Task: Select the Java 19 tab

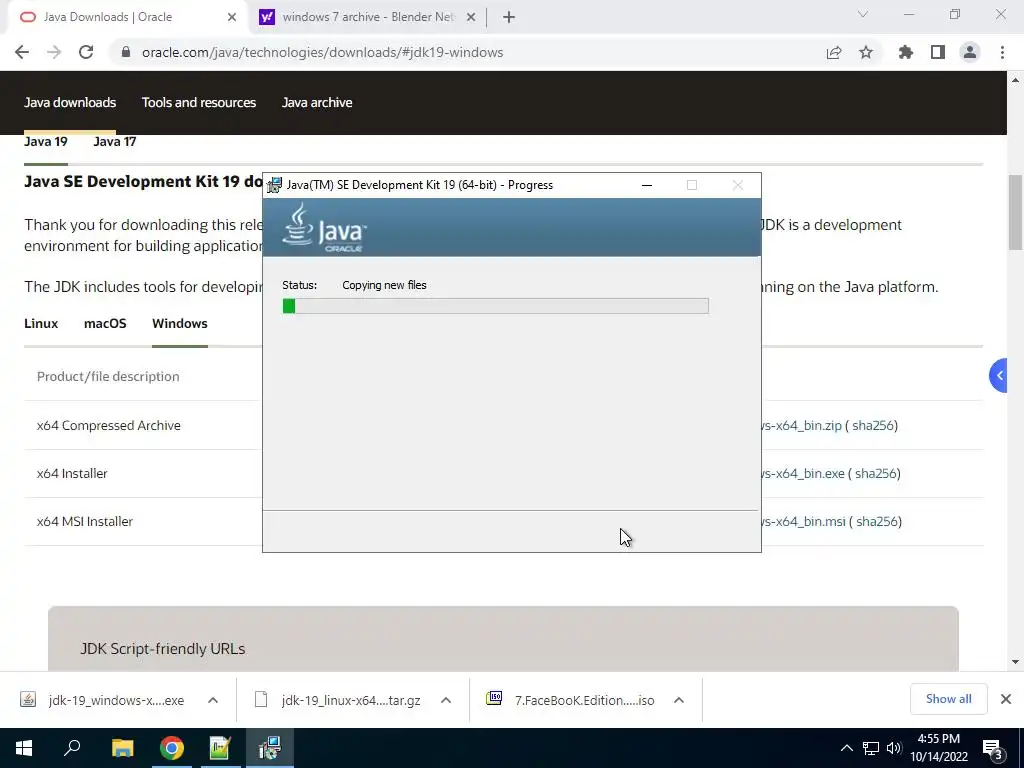Action: point(46,142)
